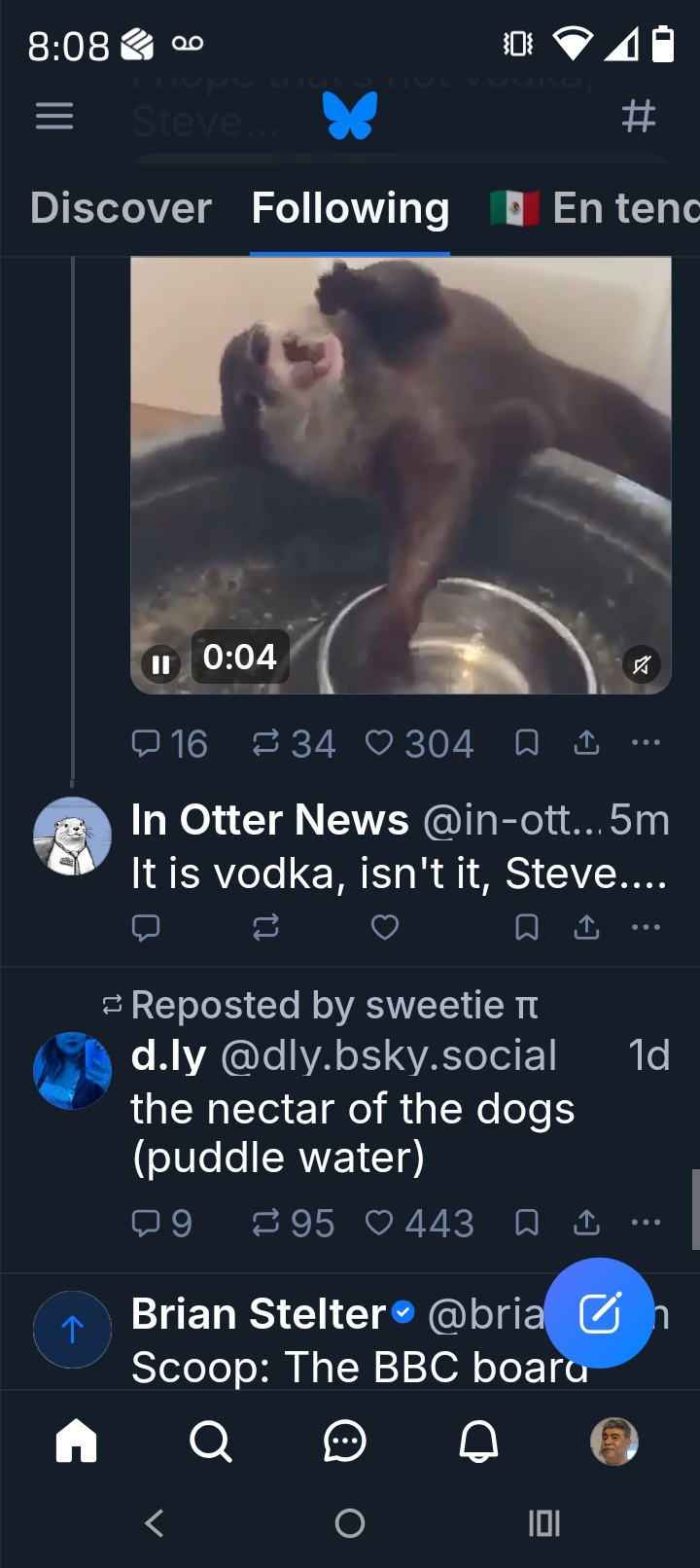
Task: Switch to the Discover tab
Action: click(x=121, y=208)
